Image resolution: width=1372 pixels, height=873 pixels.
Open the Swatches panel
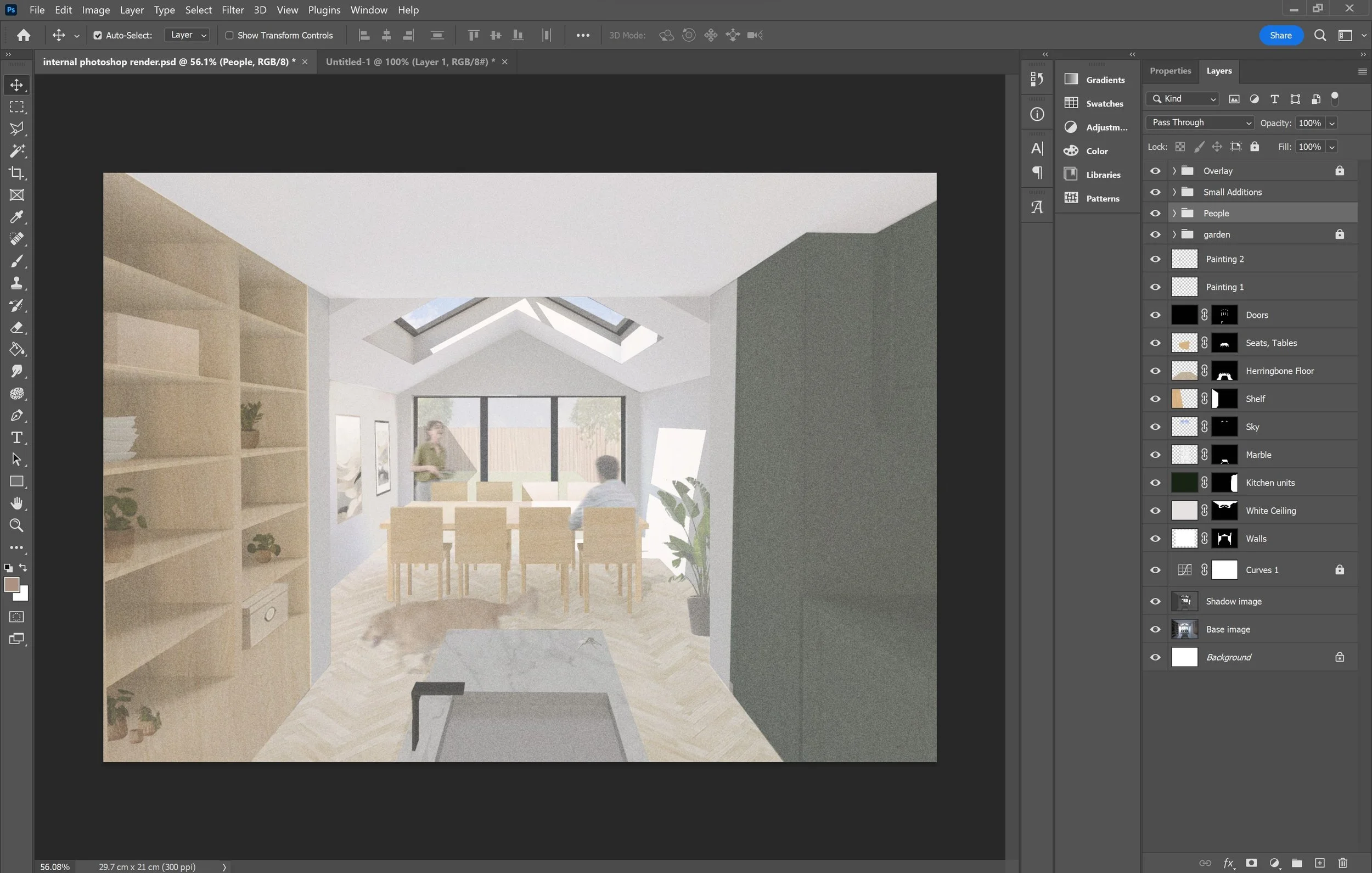tap(1104, 103)
